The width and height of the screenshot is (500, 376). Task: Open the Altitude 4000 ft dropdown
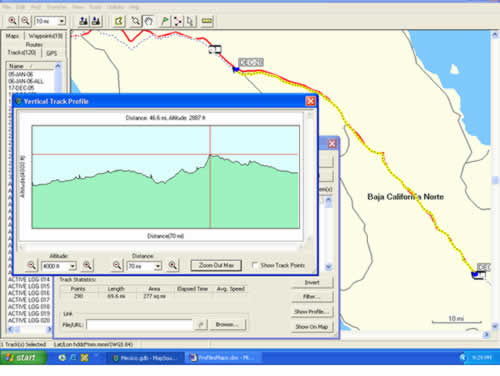(x=72, y=266)
